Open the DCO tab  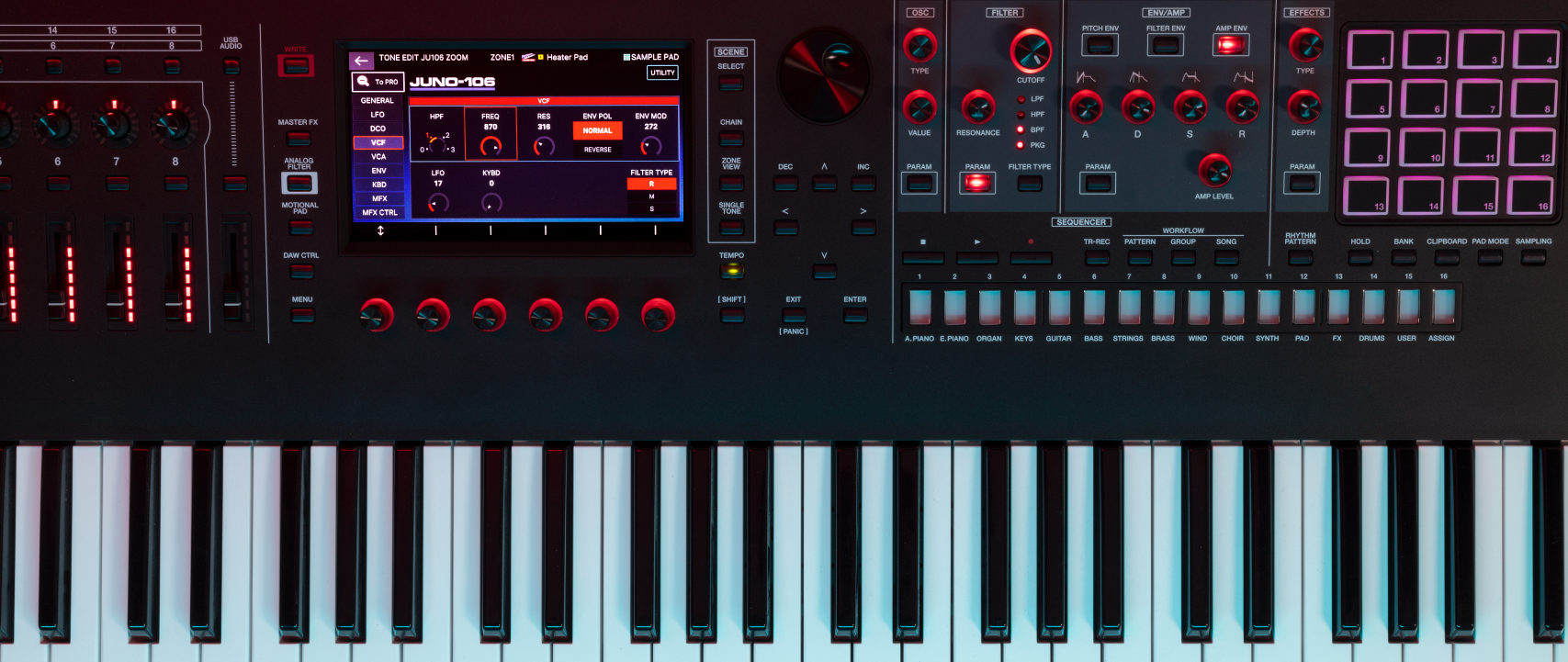(x=378, y=129)
